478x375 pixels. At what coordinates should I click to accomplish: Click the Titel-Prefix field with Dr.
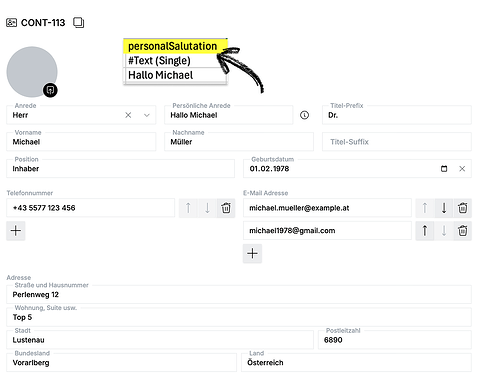[x=397, y=115]
